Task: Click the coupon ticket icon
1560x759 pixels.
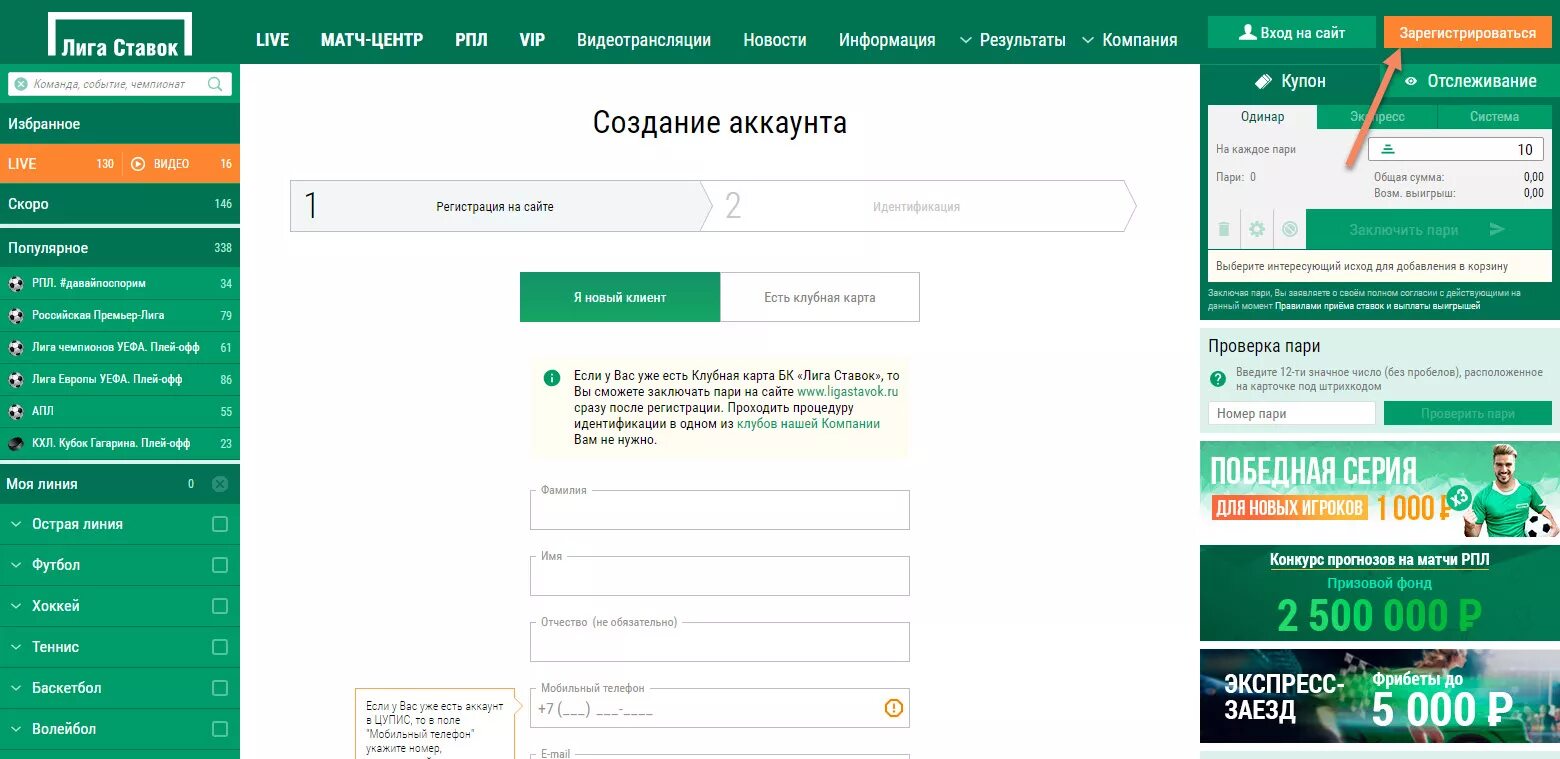Action: tap(1263, 81)
